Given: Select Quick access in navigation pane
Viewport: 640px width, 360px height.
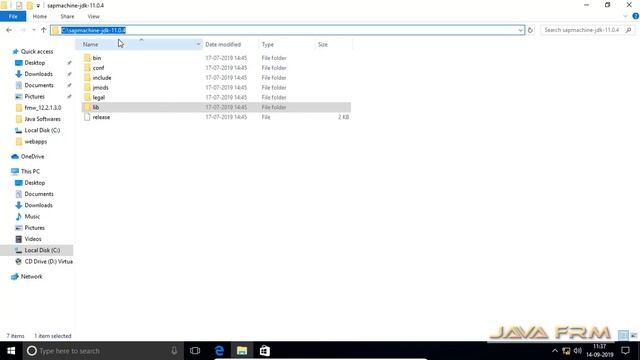Looking at the screenshot, I should click(37, 51).
